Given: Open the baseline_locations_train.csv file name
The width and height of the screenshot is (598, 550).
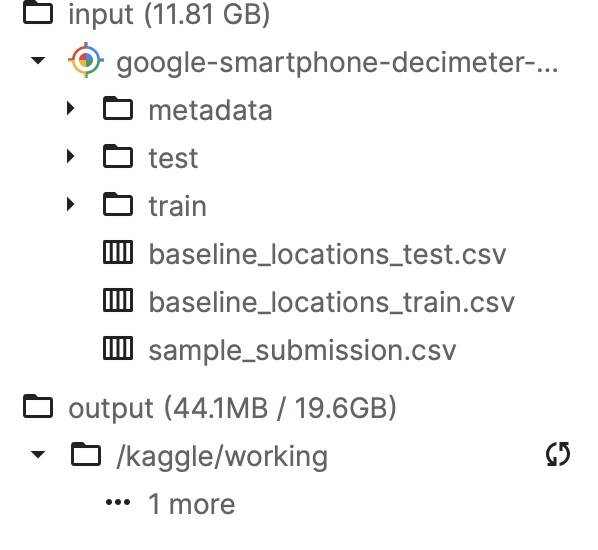Looking at the screenshot, I should point(331,302).
